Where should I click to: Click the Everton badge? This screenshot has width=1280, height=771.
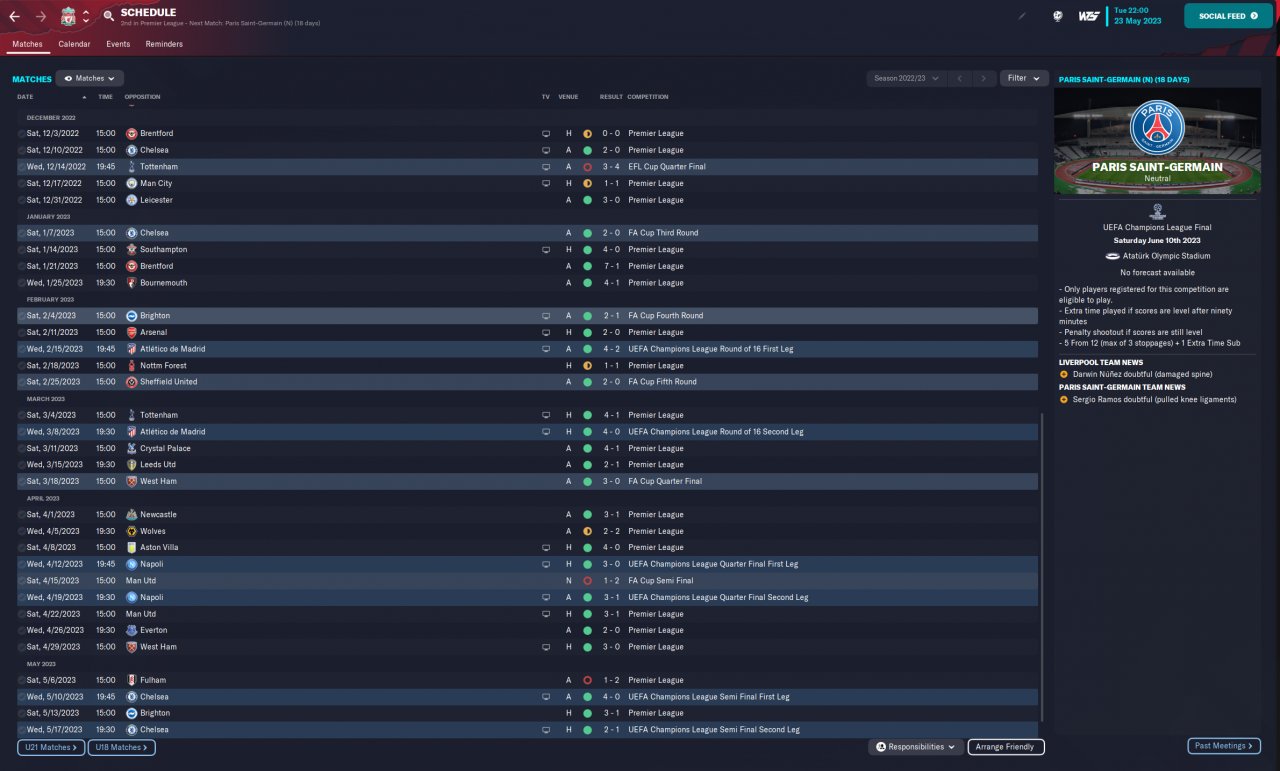click(131, 630)
